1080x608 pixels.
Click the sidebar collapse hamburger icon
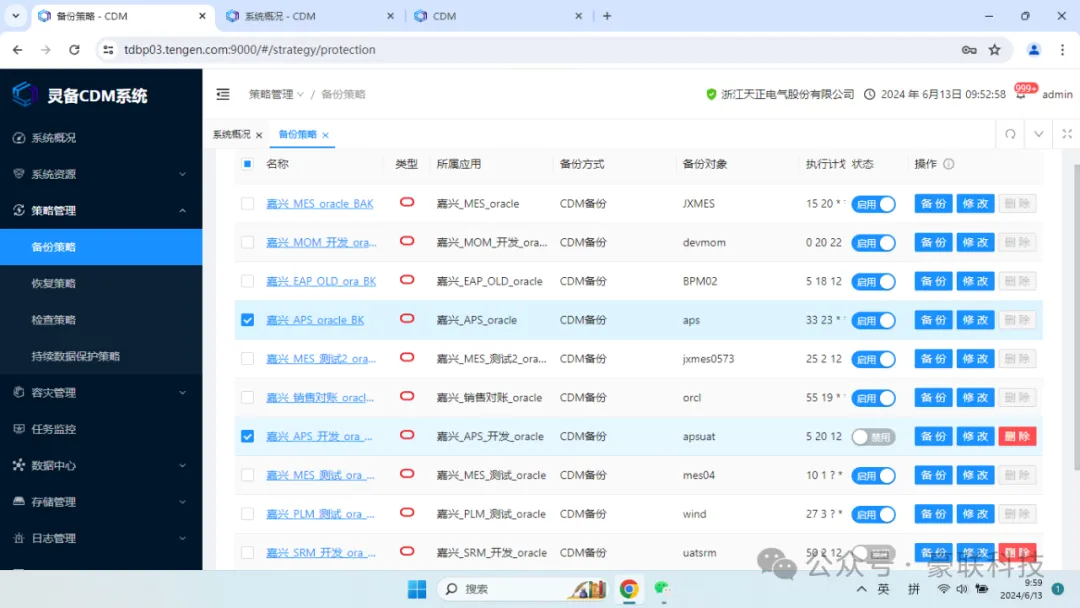223,94
